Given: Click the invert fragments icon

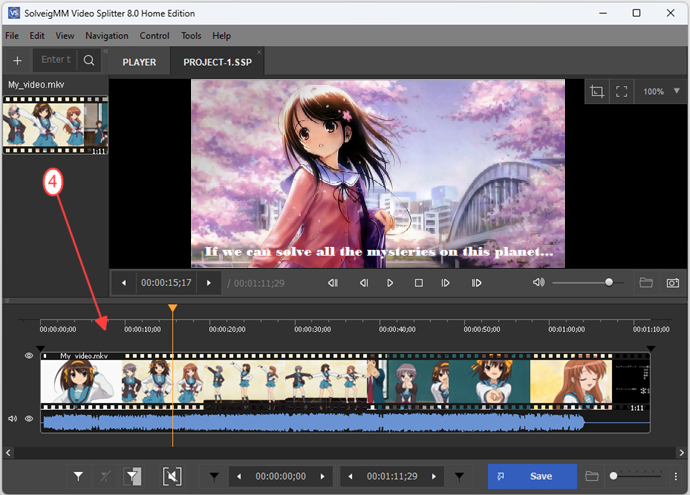Looking at the screenshot, I should 132,476.
